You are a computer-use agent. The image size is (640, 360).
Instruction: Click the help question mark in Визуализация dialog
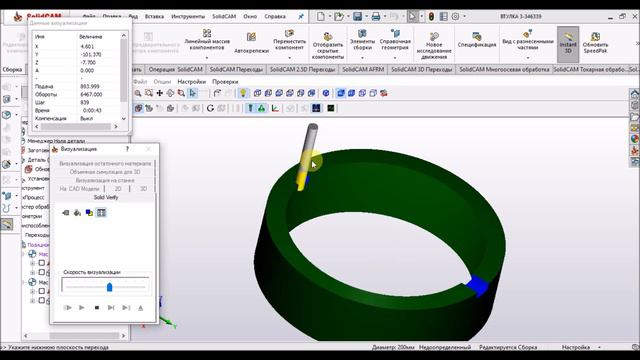127,149
